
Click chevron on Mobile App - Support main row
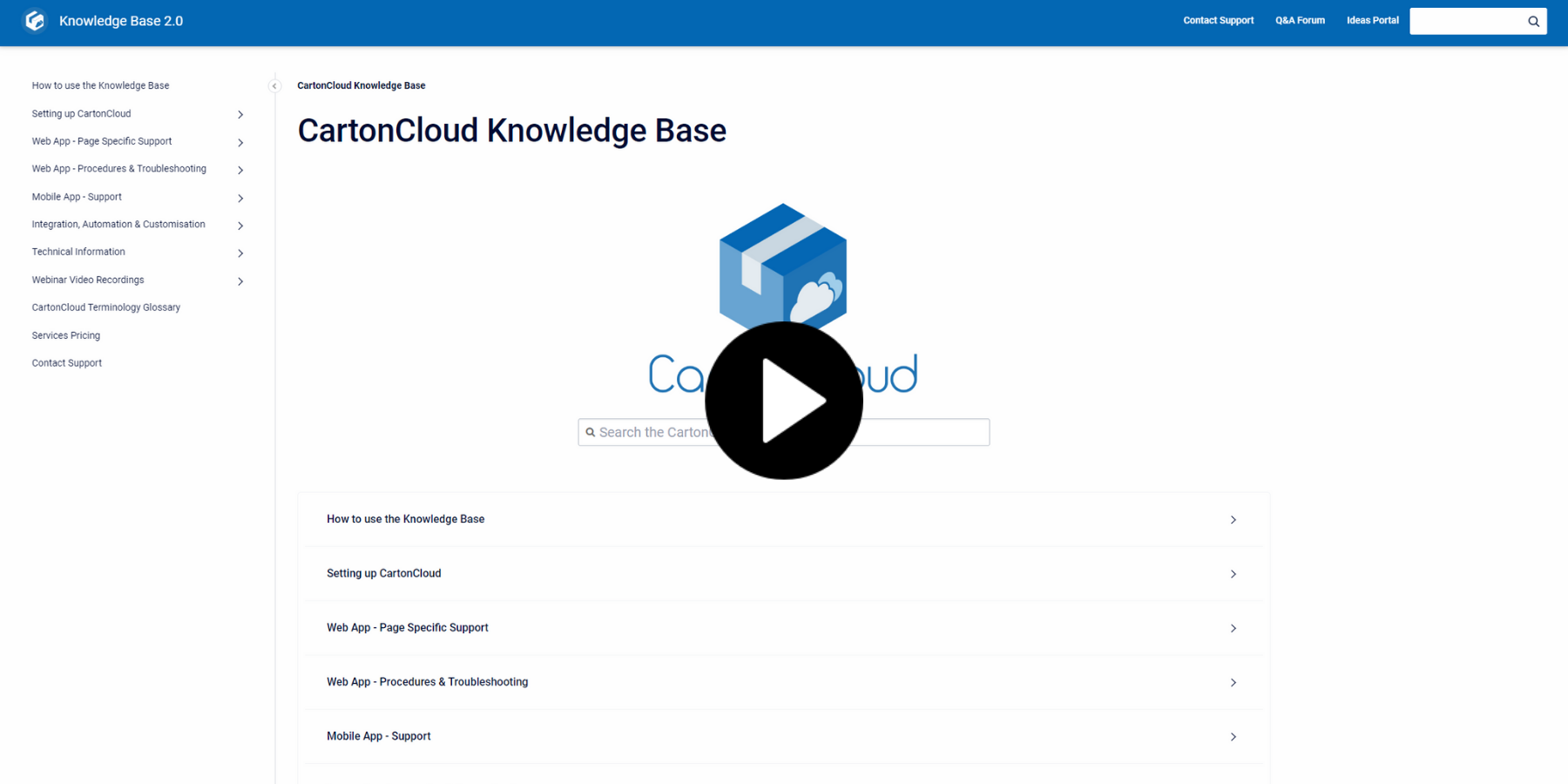(1233, 737)
